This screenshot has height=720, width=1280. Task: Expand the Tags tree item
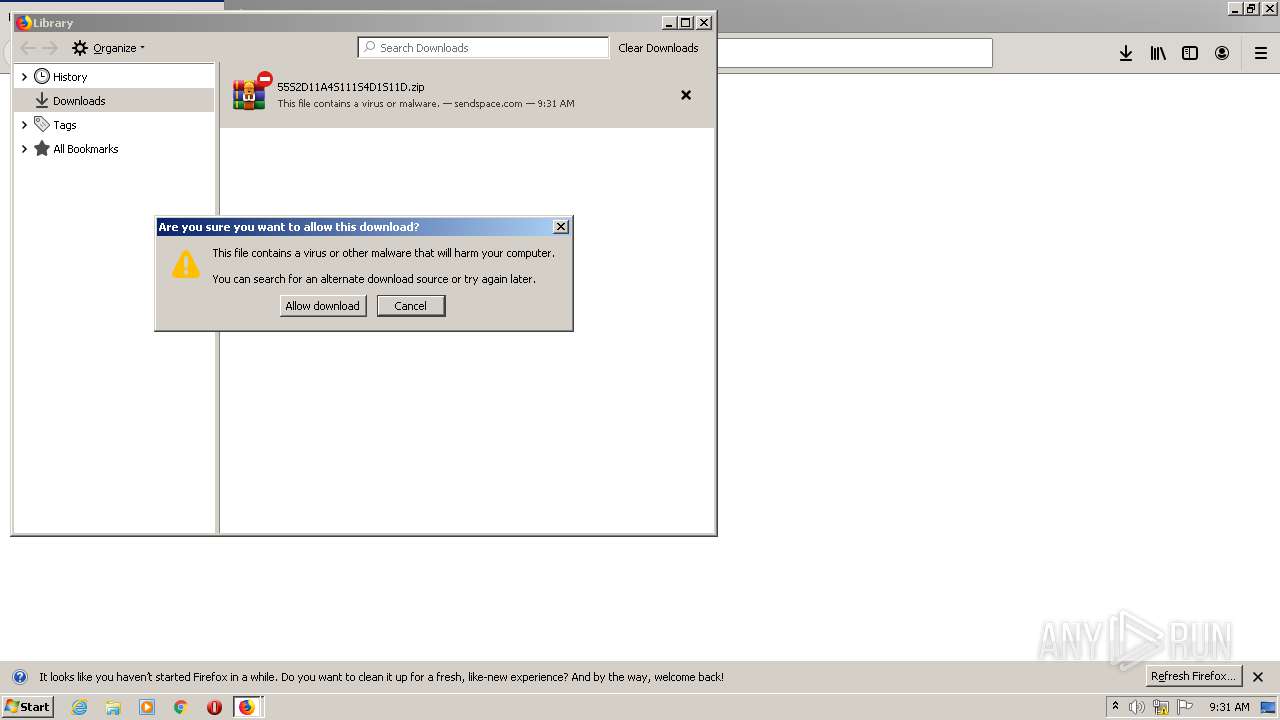tap(24, 125)
